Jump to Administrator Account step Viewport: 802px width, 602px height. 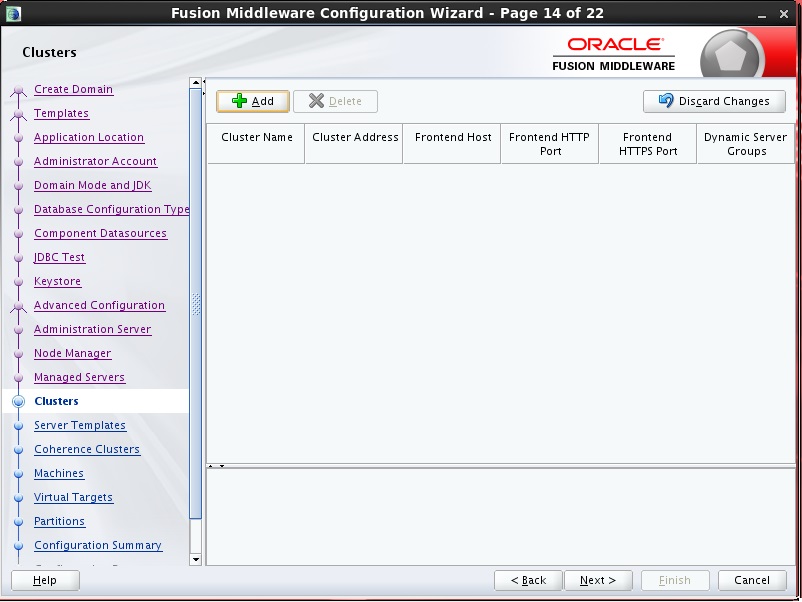click(95, 161)
